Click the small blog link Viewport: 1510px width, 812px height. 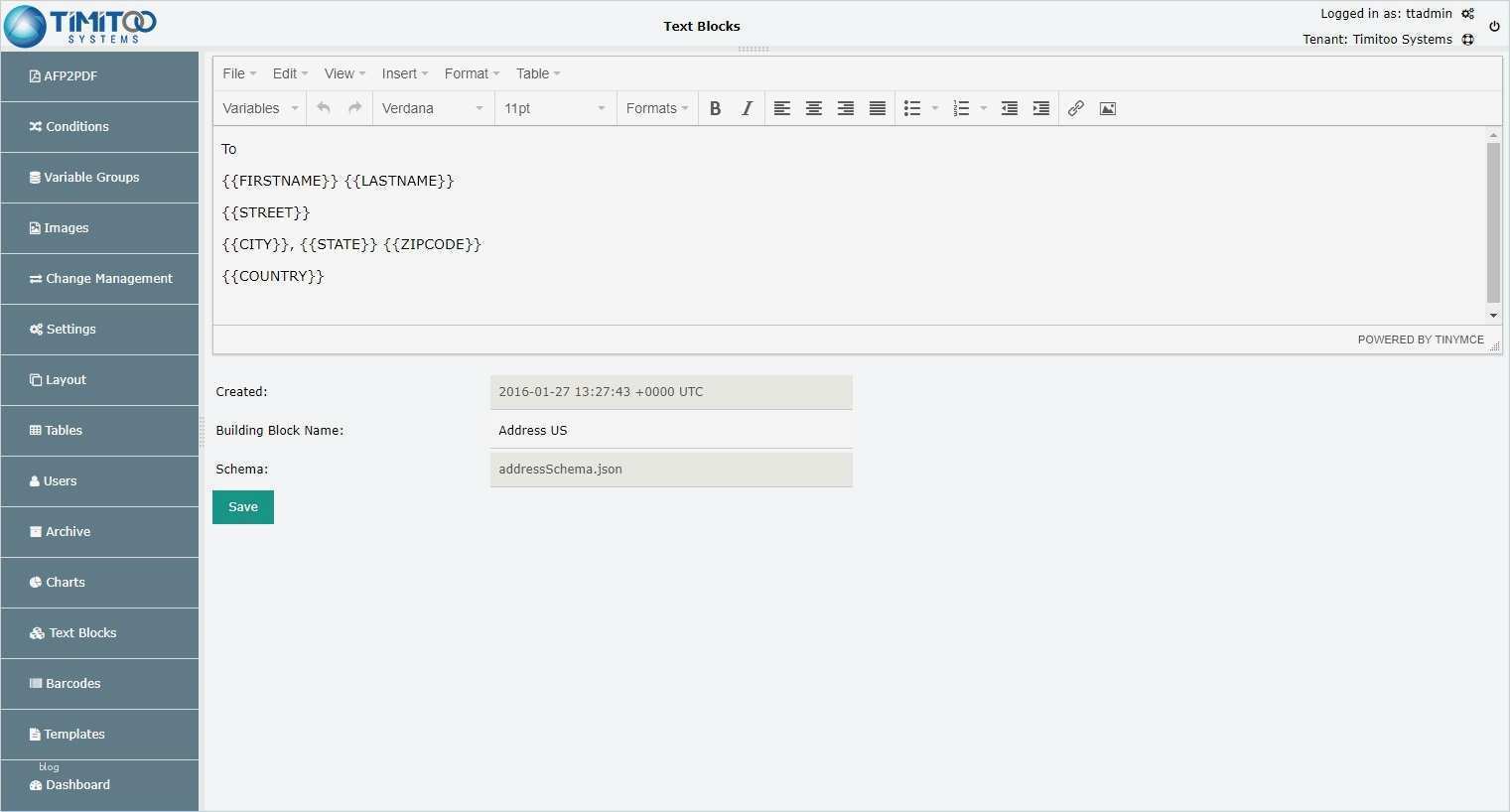tap(49, 767)
